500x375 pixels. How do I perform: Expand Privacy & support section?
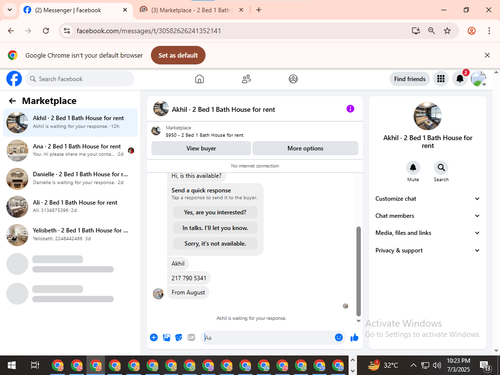427,250
